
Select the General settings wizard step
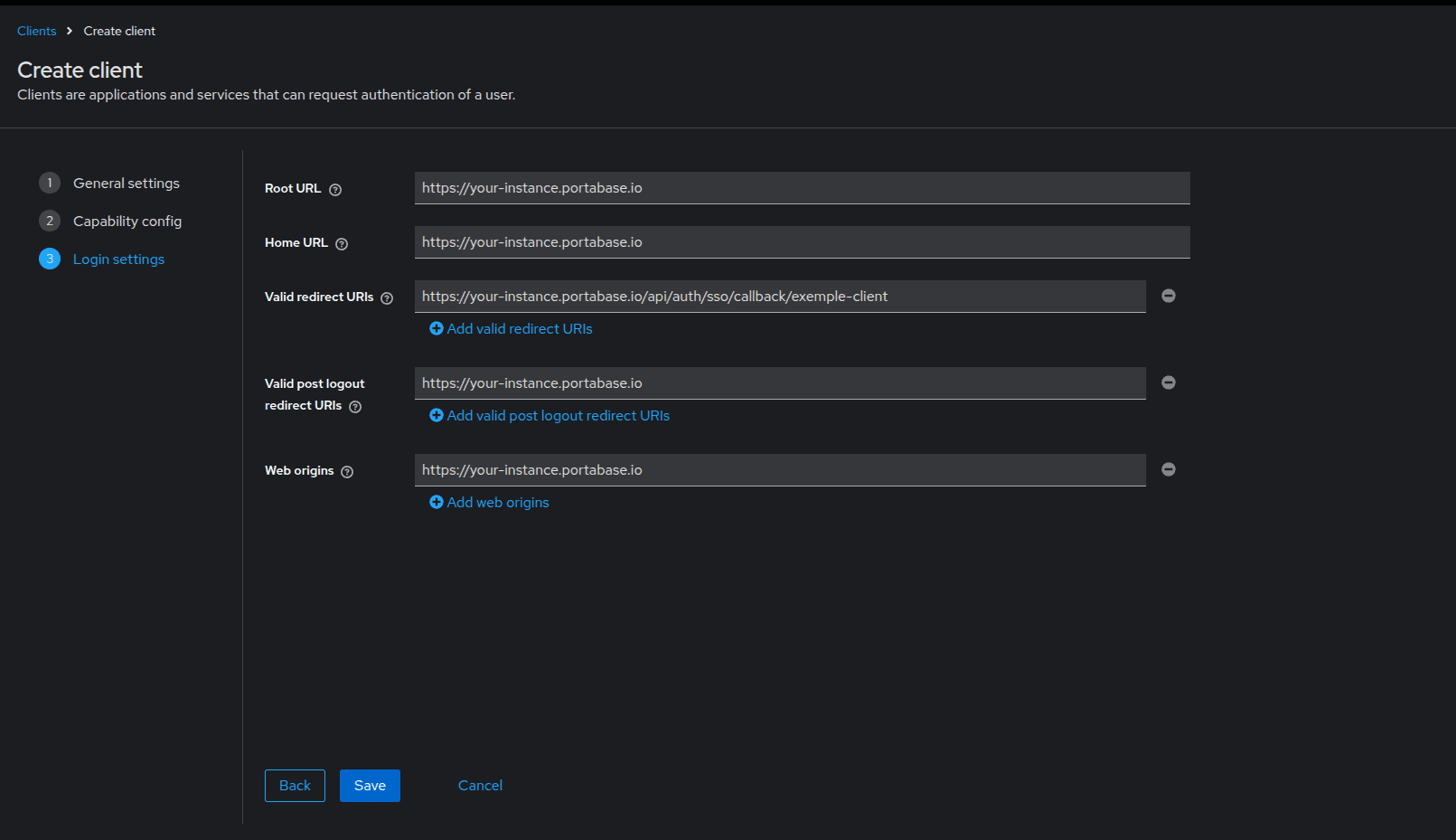coord(126,183)
